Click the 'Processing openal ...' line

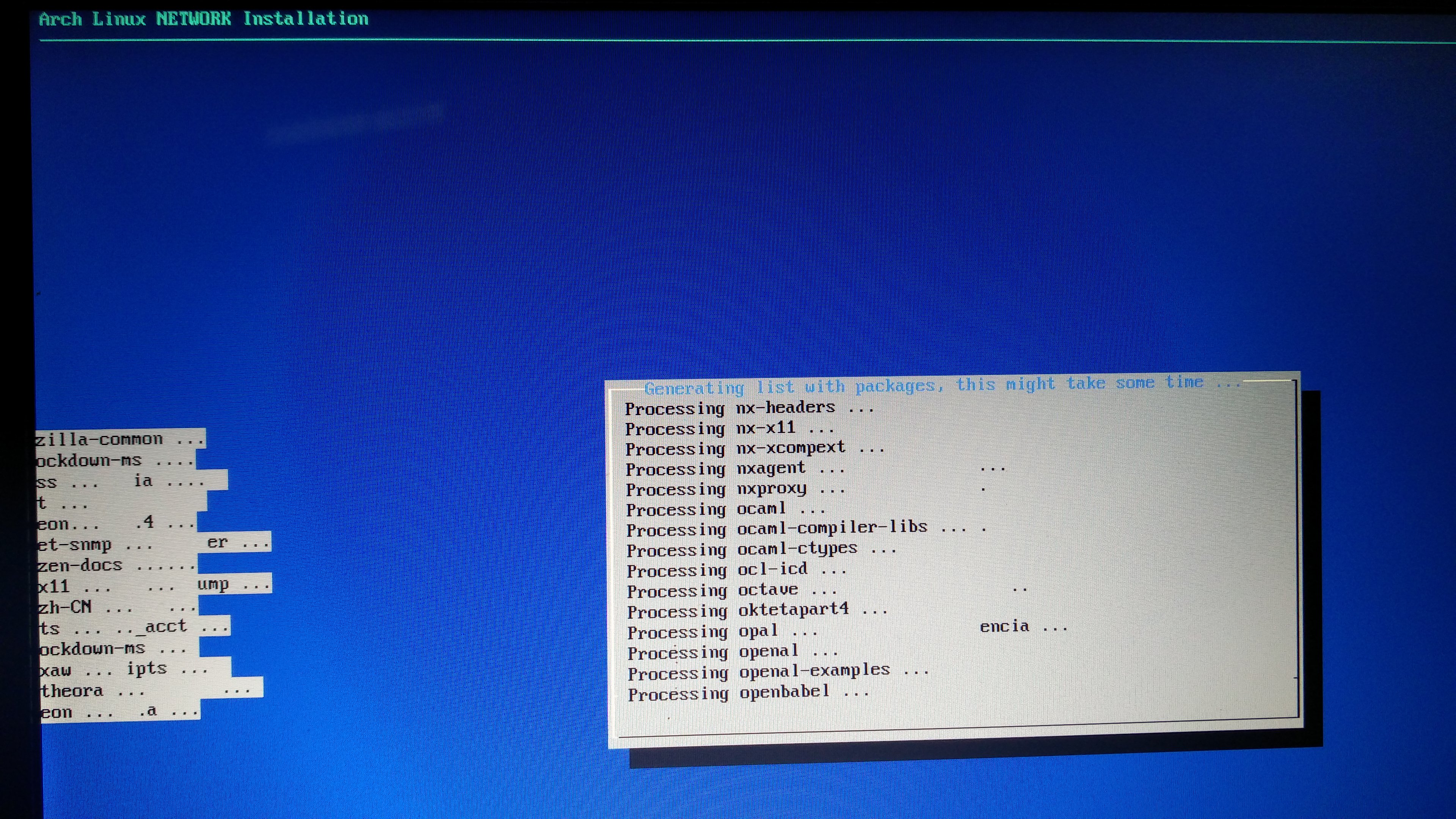click(x=733, y=653)
